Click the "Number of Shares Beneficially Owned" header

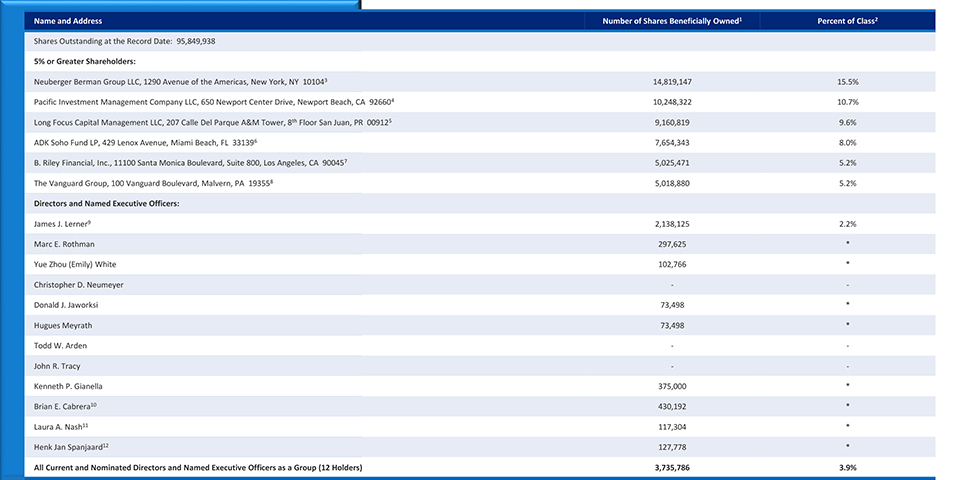click(x=671, y=21)
